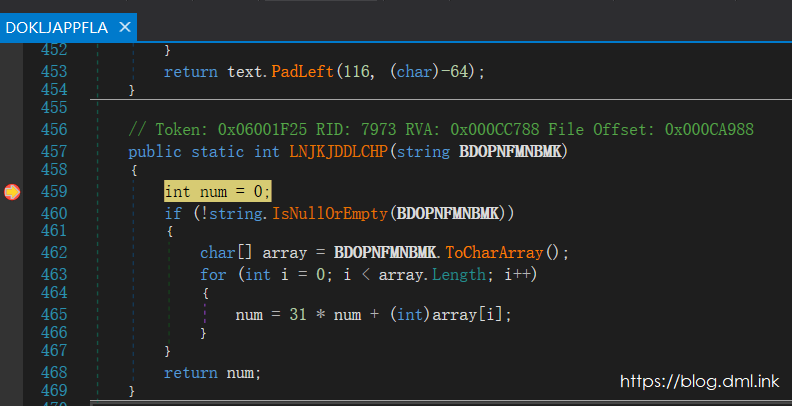Click the 'string' keyword in the method parameters
The height and width of the screenshot is (406, 792).
coord(427,151)
